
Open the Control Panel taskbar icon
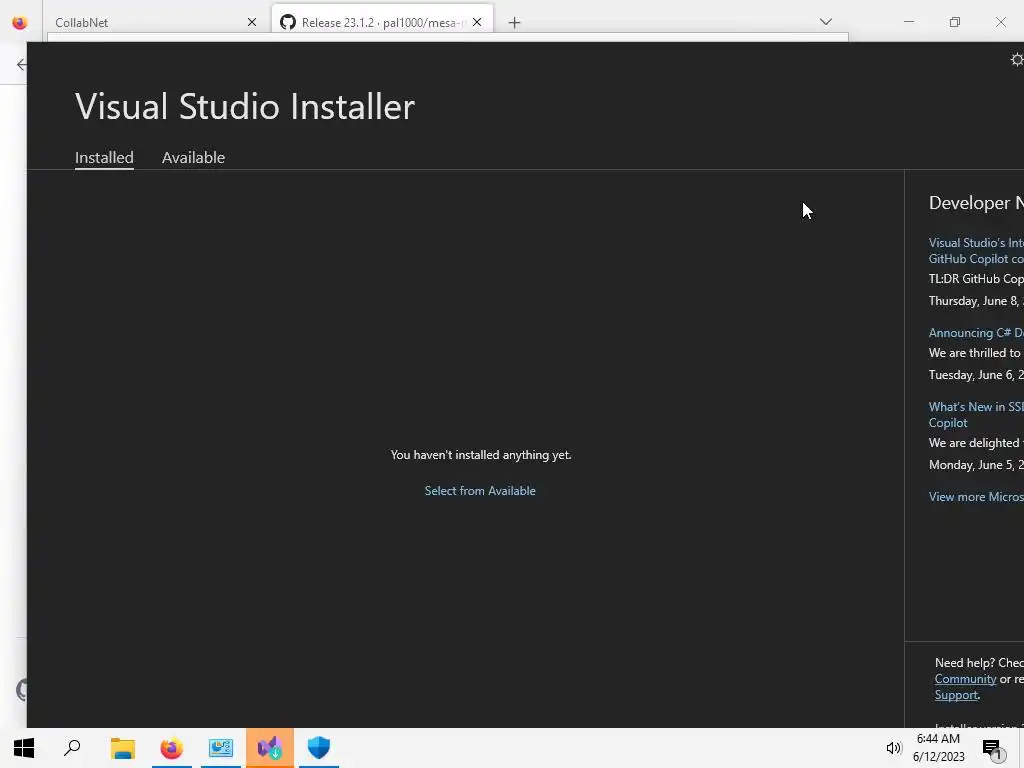click(221, 748)
